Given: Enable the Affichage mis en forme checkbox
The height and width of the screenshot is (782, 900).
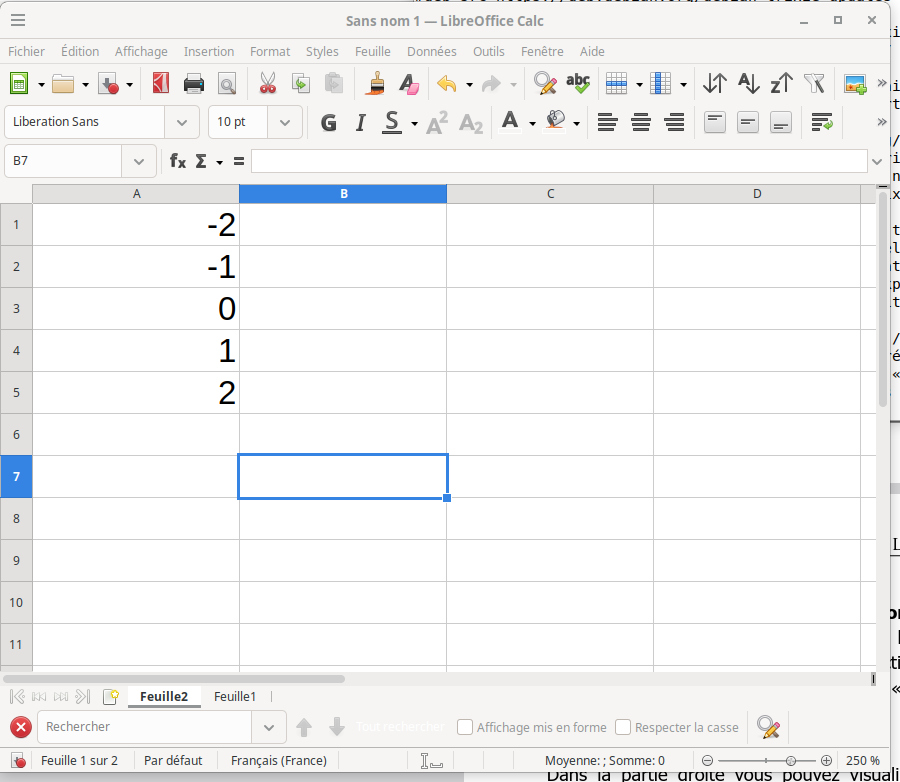Looking at the screenshot, I should click(465, 727).
